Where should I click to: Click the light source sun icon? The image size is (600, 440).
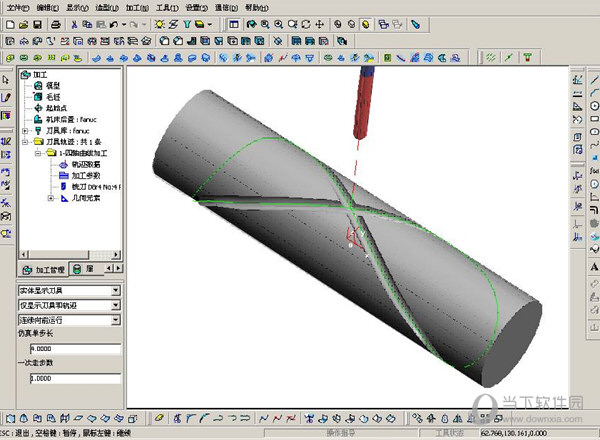pos(160,25)
